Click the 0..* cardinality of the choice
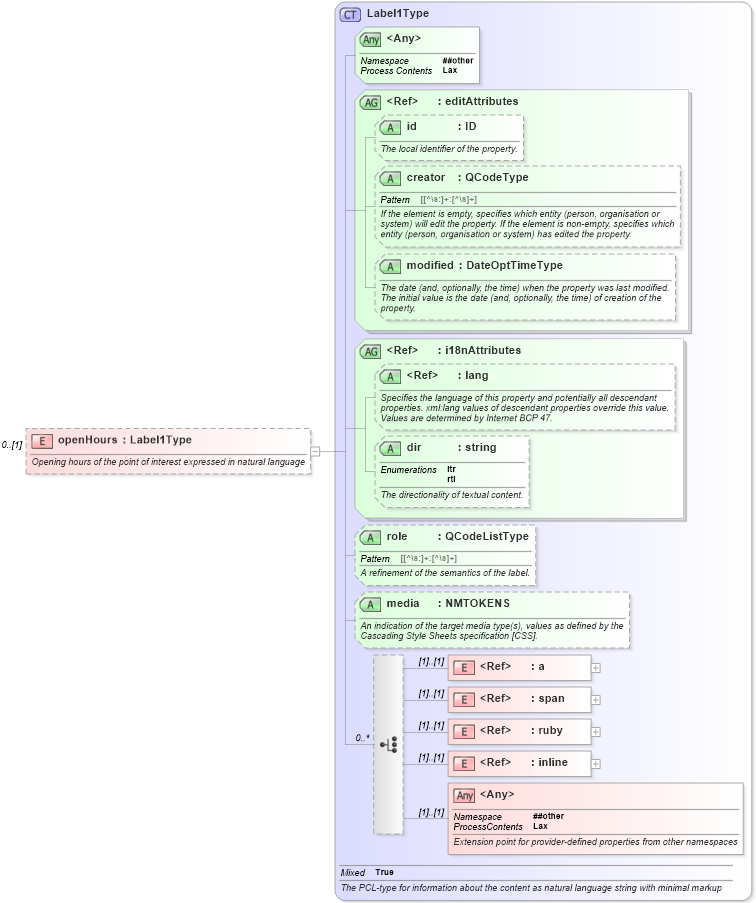This screenshot has height=903, width=756. [362, 738]
